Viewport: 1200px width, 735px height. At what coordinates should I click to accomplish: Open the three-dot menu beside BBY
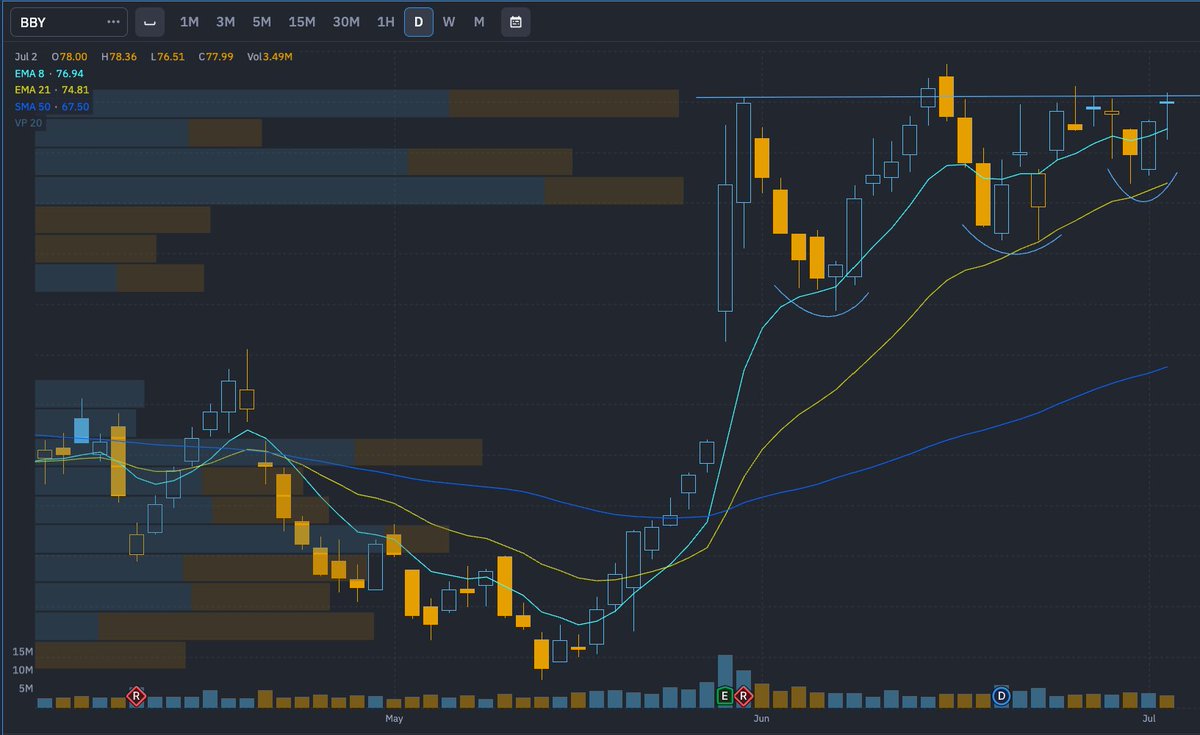[x=113, y=22]
